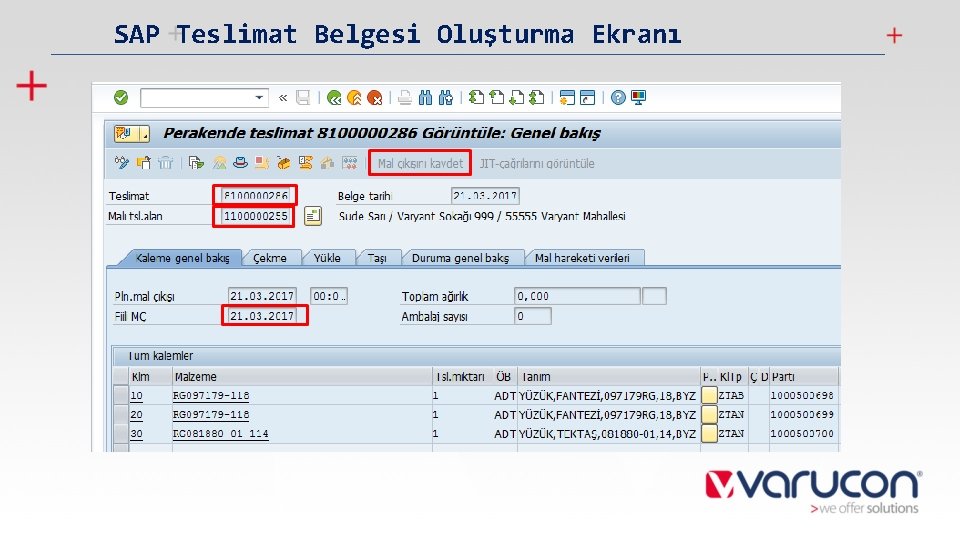Click yellow batch box in row 10
This screenshot has height=540, width=960.
(709, 396)
